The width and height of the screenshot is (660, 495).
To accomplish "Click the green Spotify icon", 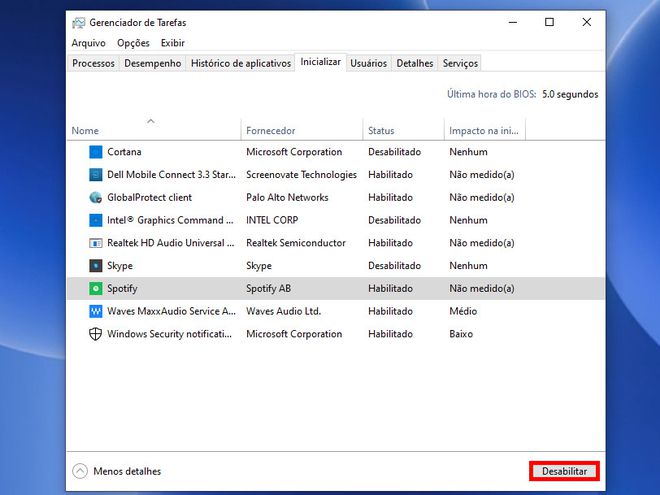I will [x=96, y=288].
